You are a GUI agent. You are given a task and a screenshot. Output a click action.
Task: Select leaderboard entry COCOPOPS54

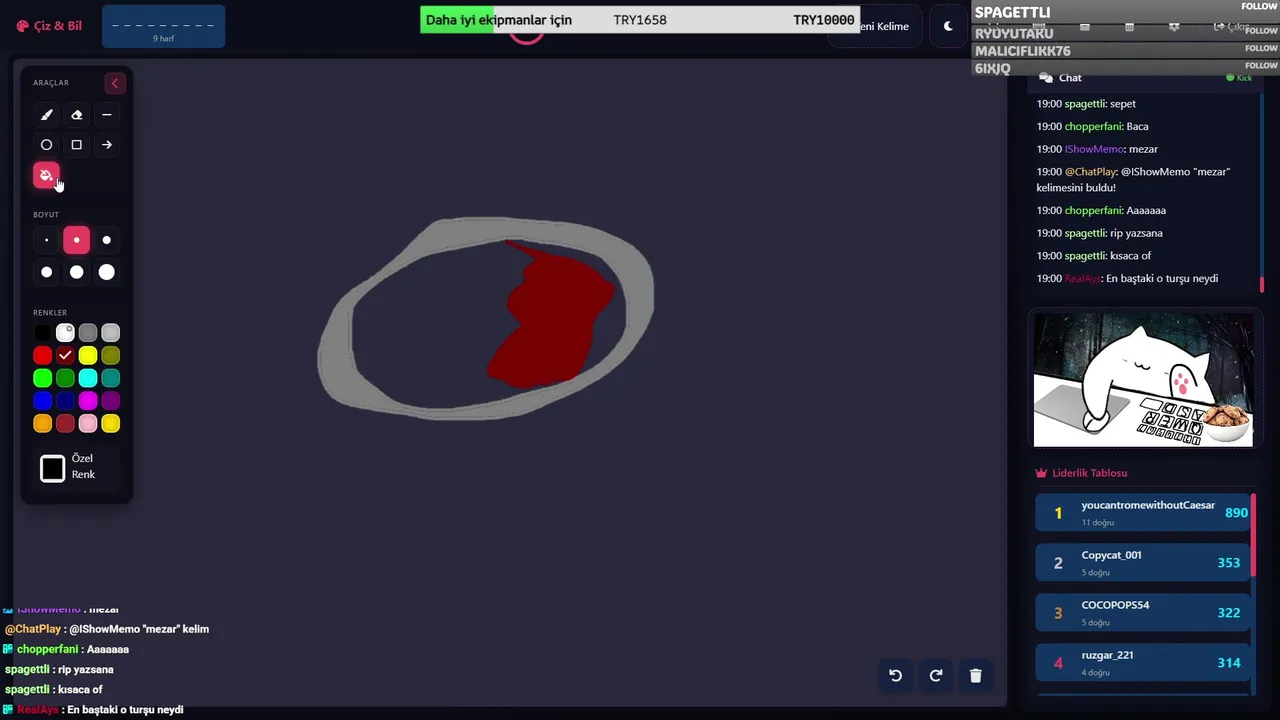point(1144,612)
